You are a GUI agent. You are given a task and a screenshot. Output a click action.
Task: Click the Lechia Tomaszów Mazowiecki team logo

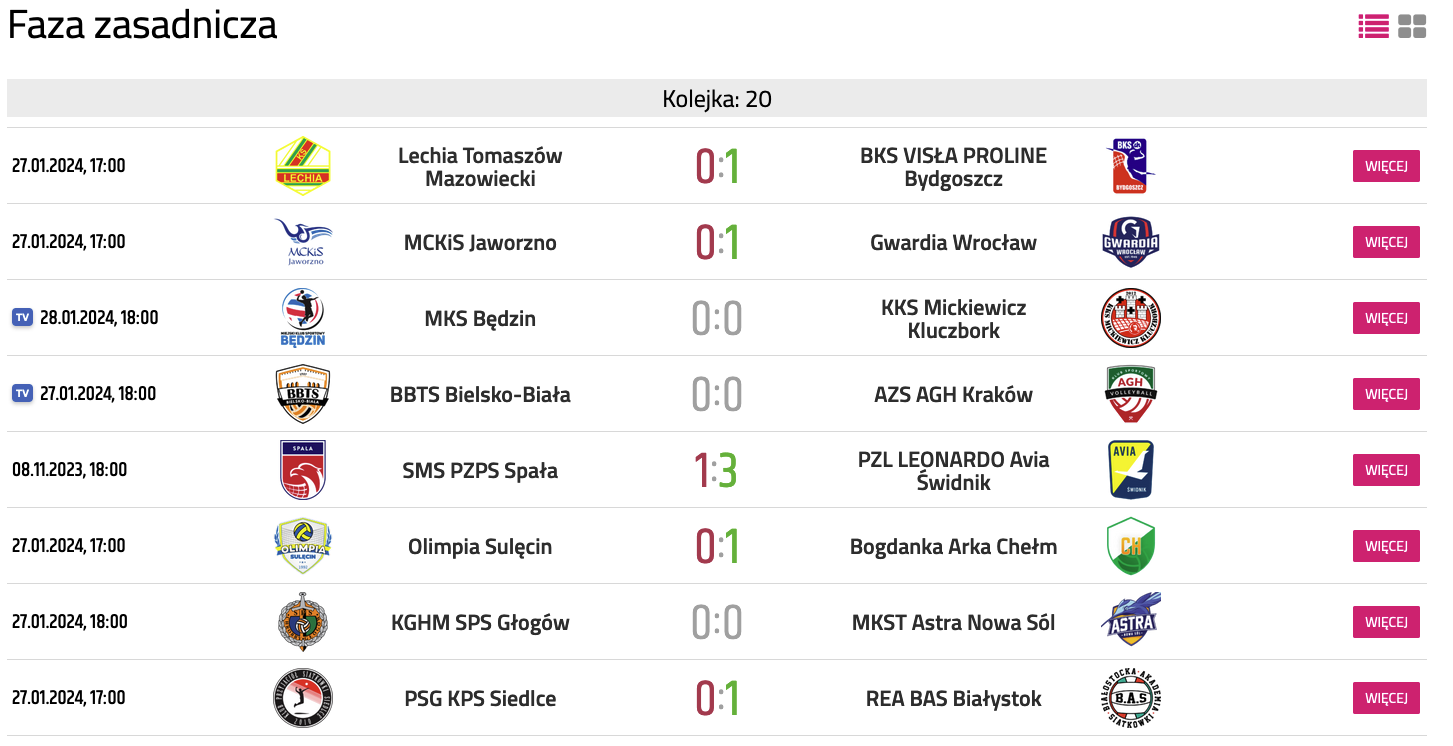303,166
